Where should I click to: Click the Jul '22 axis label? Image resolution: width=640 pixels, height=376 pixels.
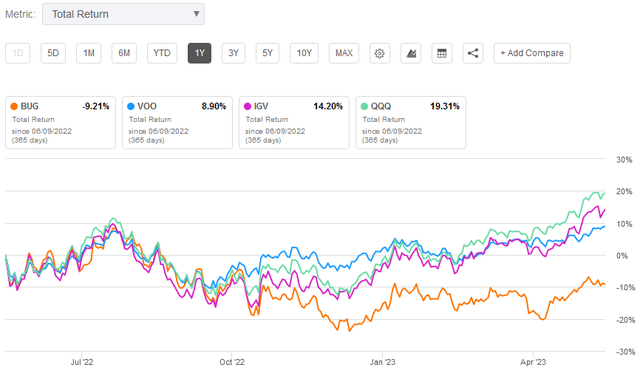(82, 362)
